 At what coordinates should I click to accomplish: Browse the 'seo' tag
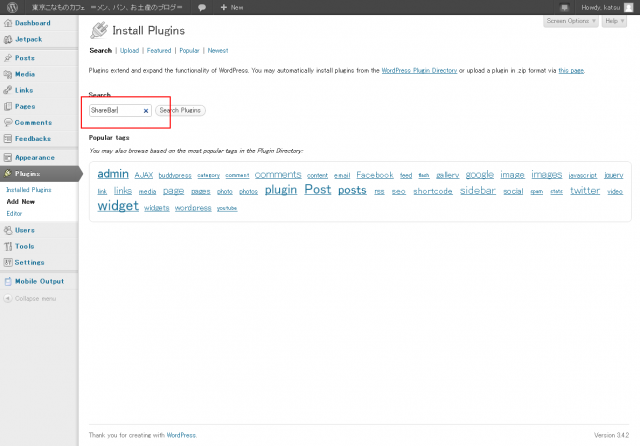tap(399, 191)
